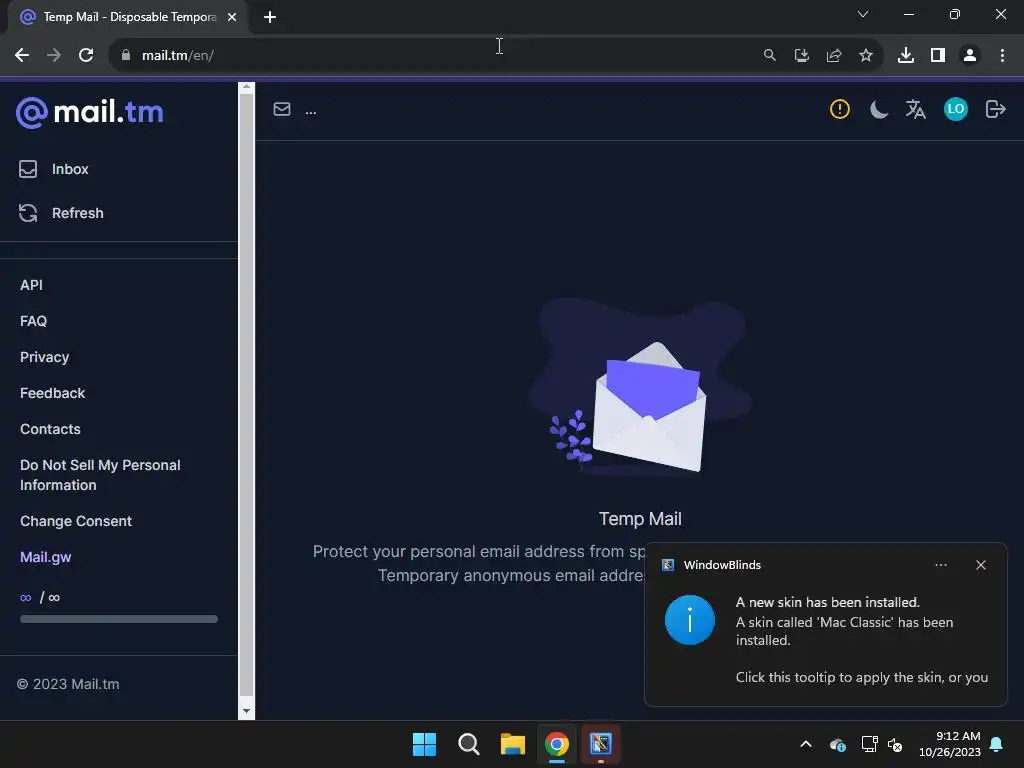Dismiss the WindowBlinds notification

981,565
